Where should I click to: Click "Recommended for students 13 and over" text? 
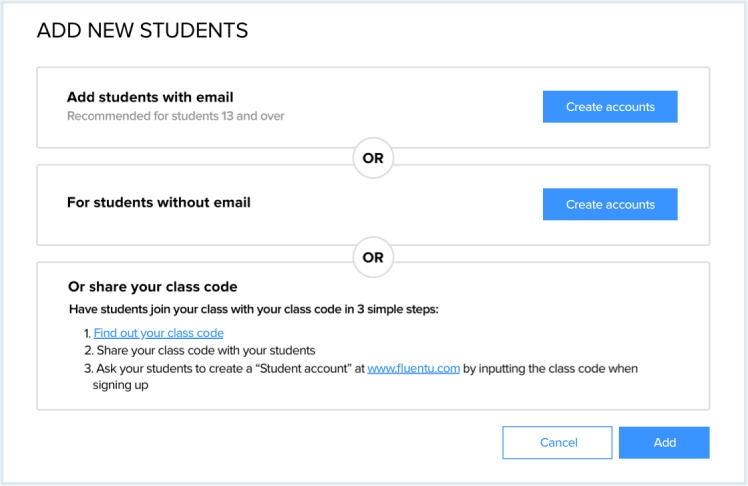point(175,116)
